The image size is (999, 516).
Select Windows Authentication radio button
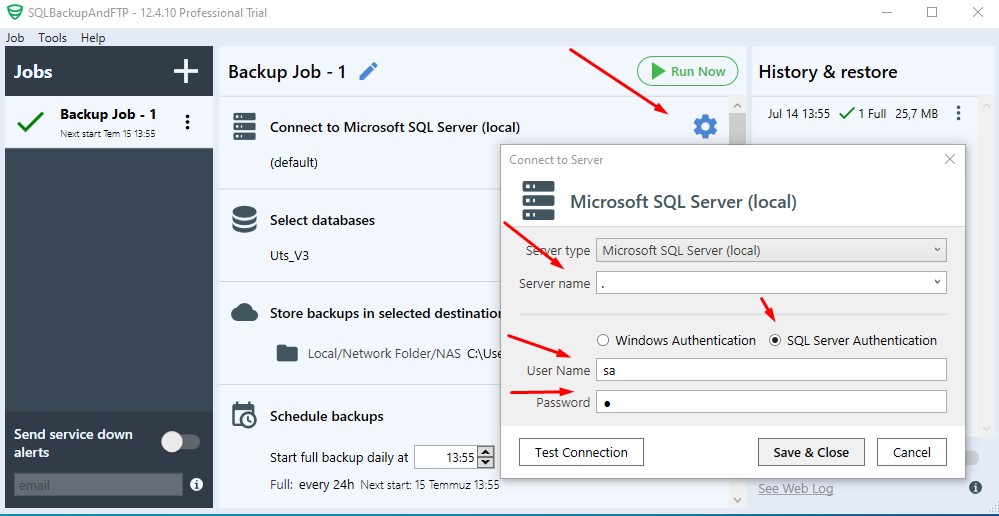pos(603,340)
